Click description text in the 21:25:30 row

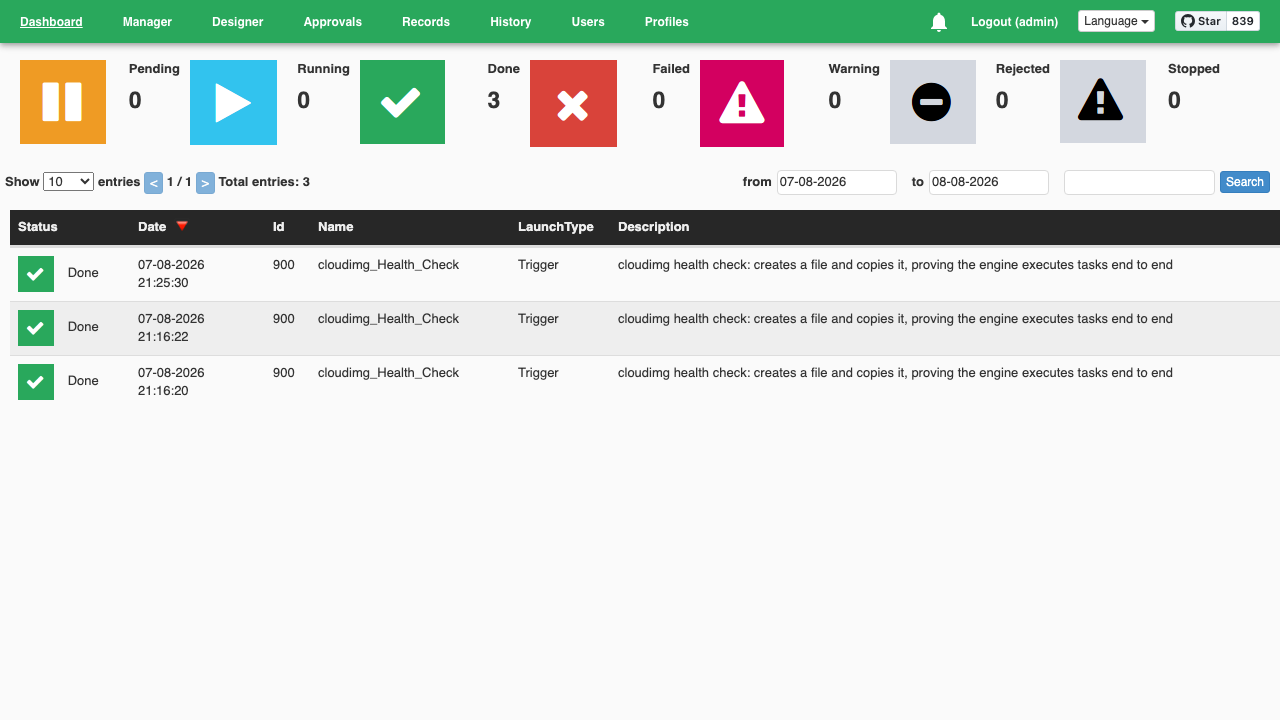(895, 265)
